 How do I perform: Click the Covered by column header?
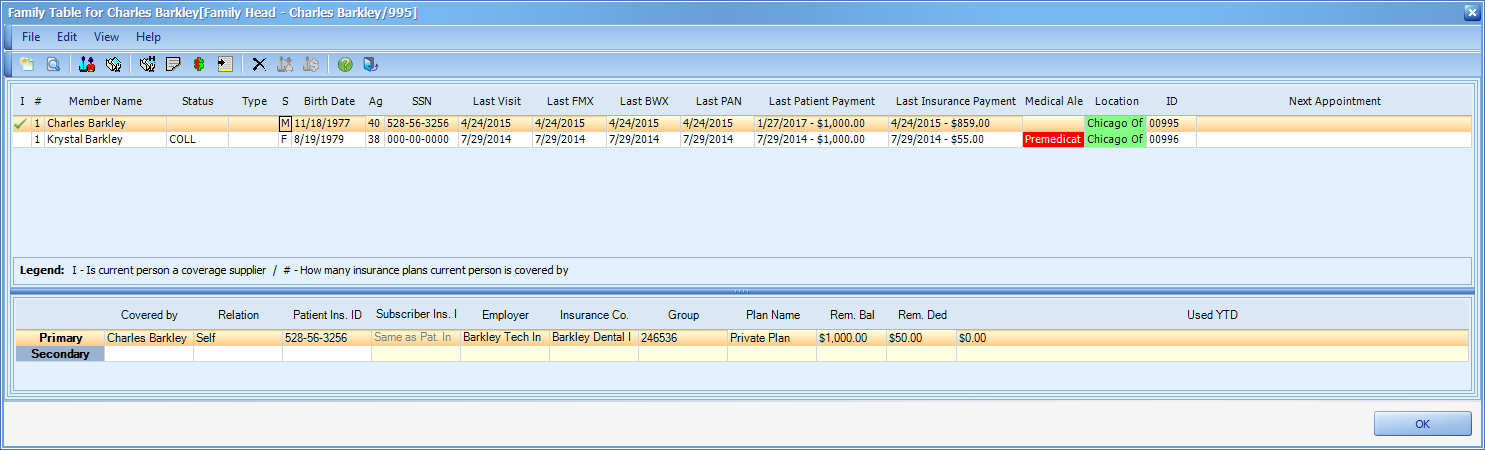[x=149, y=315]
